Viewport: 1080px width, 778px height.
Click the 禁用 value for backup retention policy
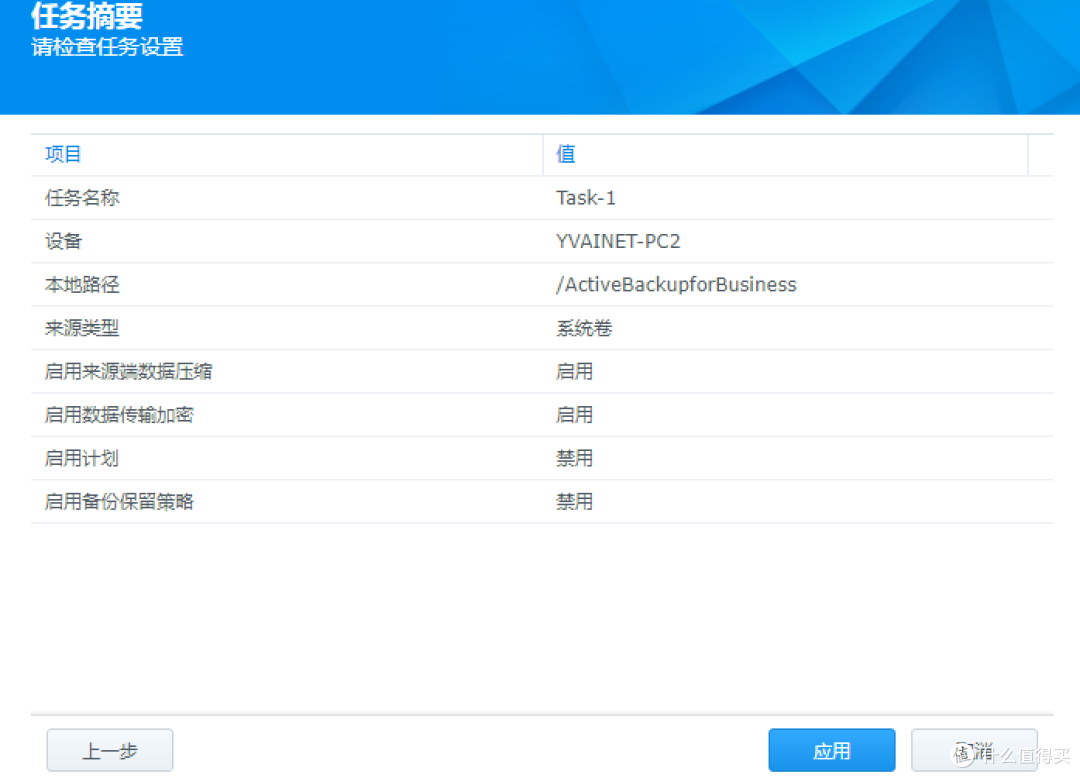pyautogui.click(x=575, y=501)
